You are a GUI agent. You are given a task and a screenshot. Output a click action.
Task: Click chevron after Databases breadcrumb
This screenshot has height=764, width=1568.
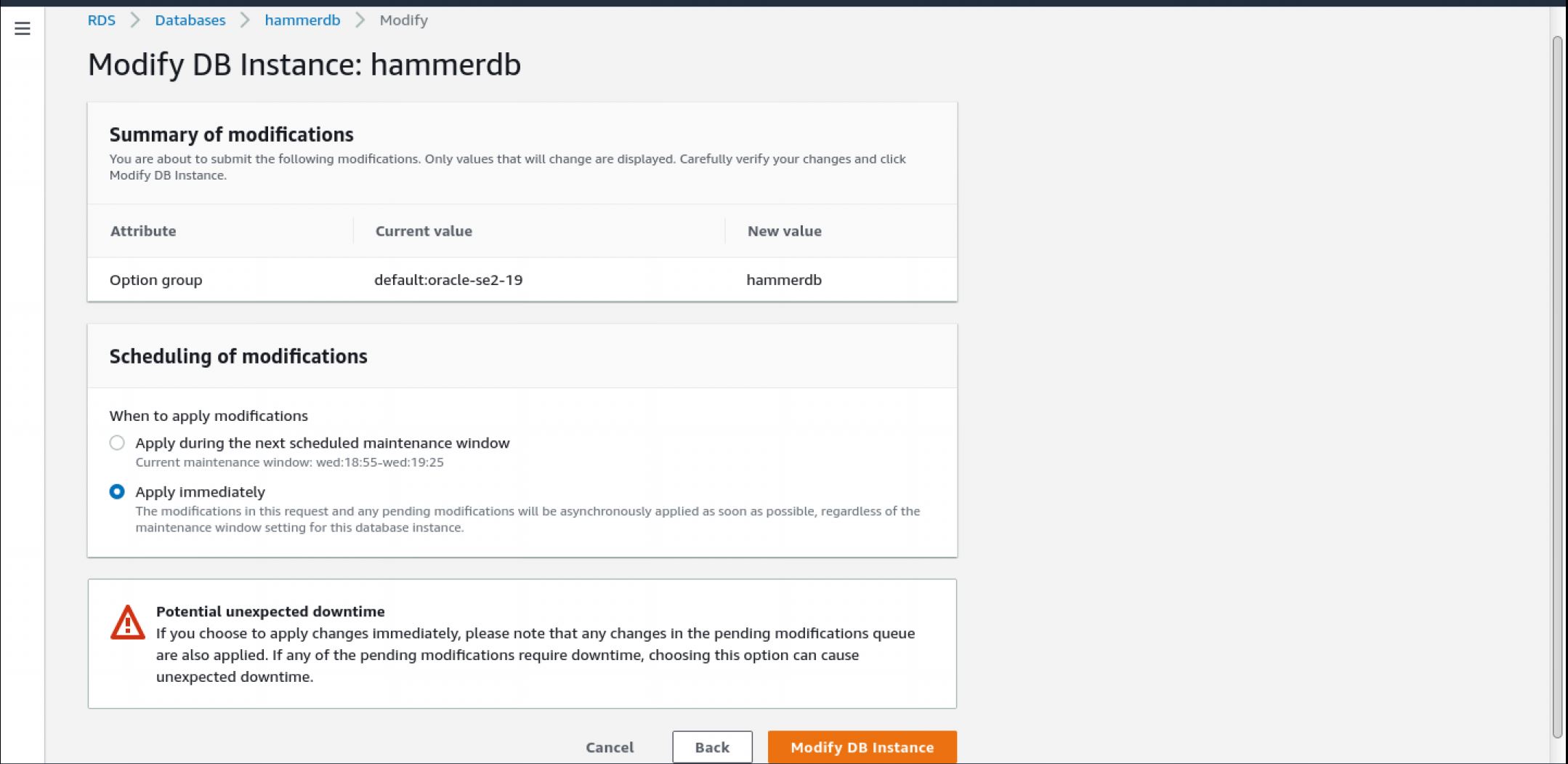pos(245,20)
